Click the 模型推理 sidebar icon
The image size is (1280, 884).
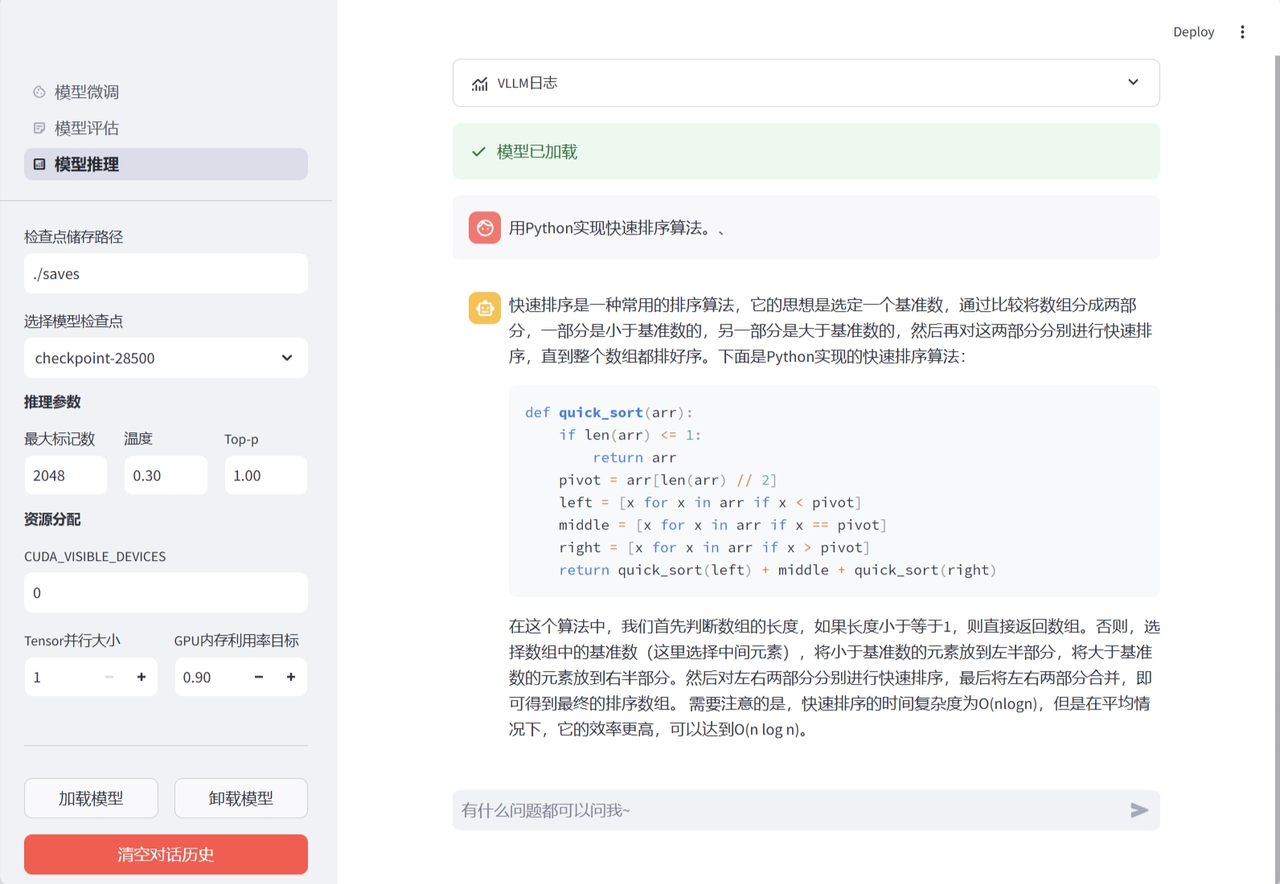[39, 164]
